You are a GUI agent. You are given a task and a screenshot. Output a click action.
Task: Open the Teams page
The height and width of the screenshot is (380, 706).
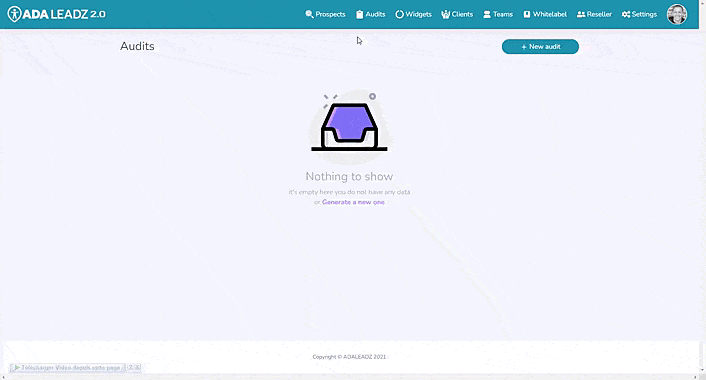[498, 14]
